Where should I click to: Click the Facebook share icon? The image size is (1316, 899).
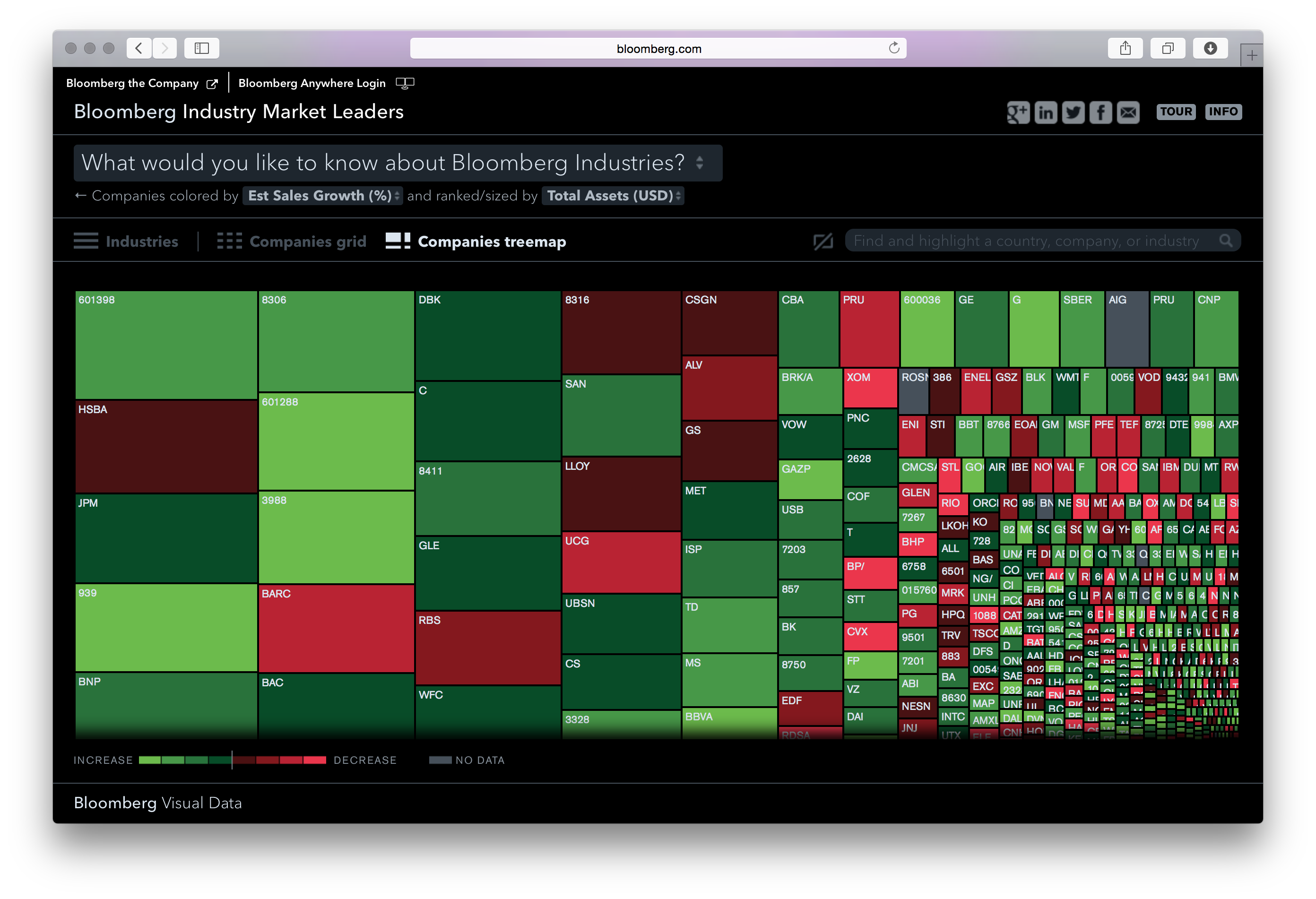click(x=1101, y=112)
